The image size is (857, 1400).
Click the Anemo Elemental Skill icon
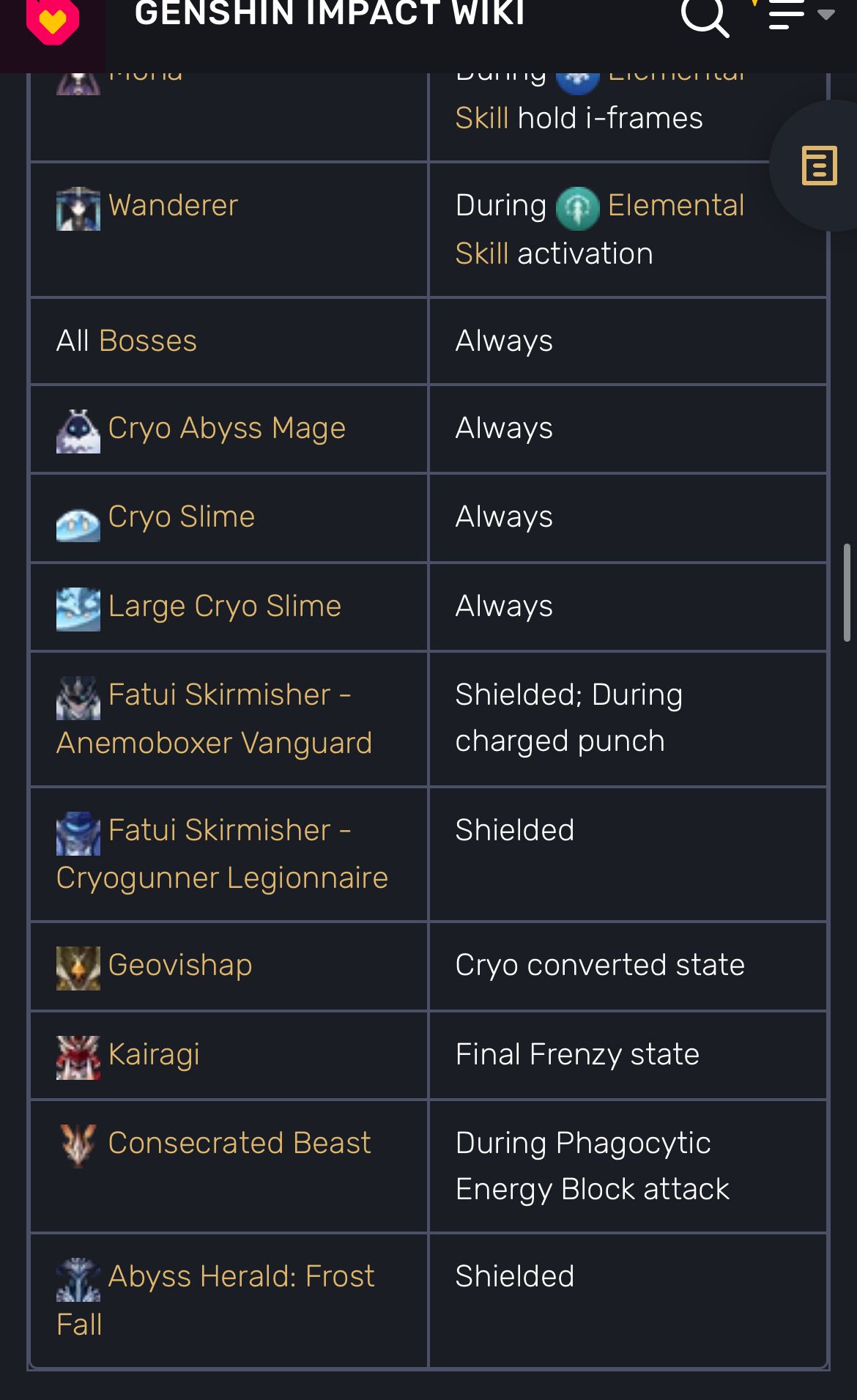pyautogui.click(x=577, y=208)
